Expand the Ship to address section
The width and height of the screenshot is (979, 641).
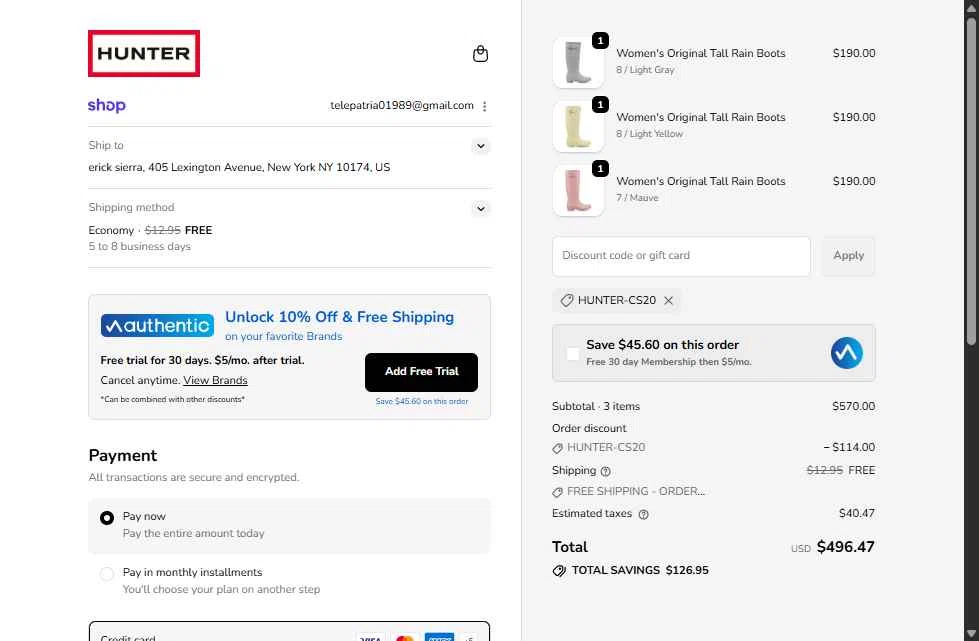(x=481, y=146)
